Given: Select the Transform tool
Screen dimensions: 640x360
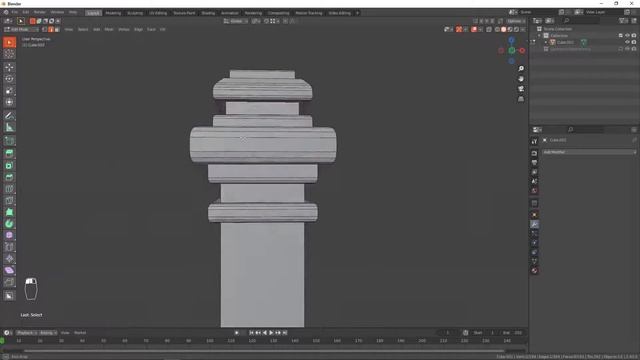Looking at the screenshot, I should point(9,102).
